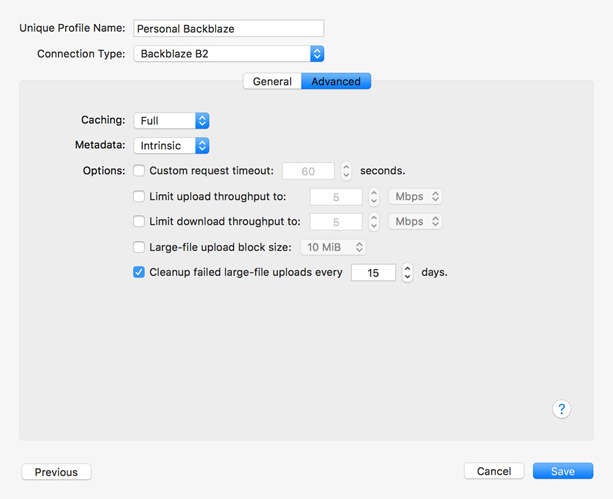The image size is (613, 499).
Task: Click the download throughput value field
Action: coord(336,222)
